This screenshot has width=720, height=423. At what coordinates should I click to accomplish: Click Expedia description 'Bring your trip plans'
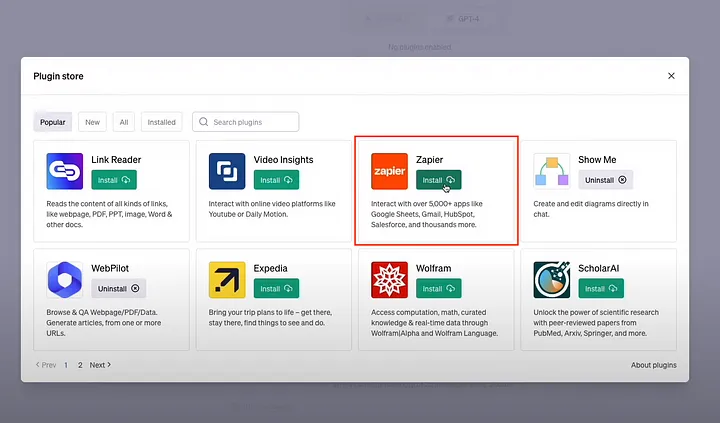(x=270, y=317)
